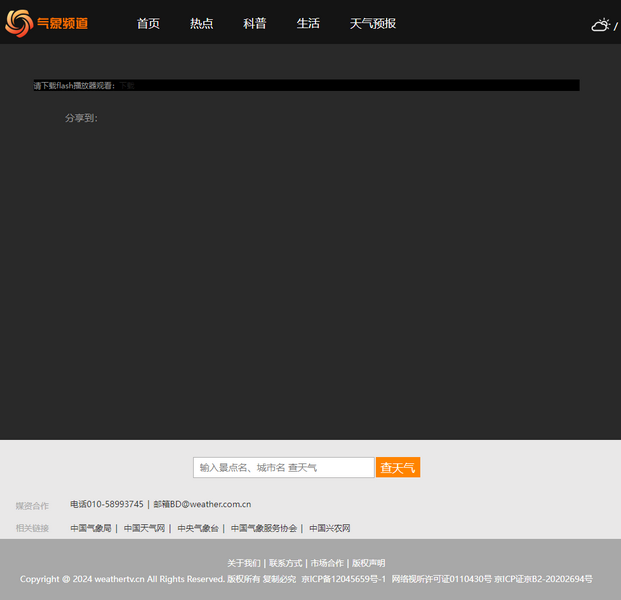This screenshot has height=600, width=621.
Task: Click the 京ICP备12045659号-1 registration link
Action: (x=343, y=579)
